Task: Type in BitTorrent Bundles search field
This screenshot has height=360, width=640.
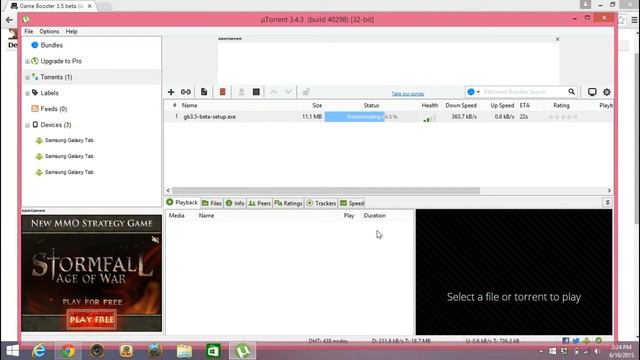Action: pyautogui.click(x=524, y=92)
